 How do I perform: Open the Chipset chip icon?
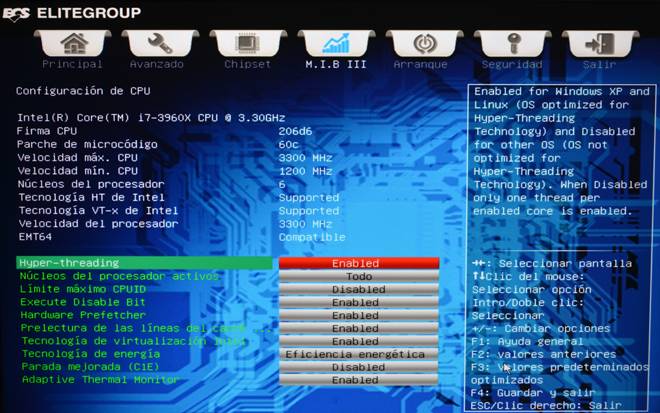click(248, 43)
